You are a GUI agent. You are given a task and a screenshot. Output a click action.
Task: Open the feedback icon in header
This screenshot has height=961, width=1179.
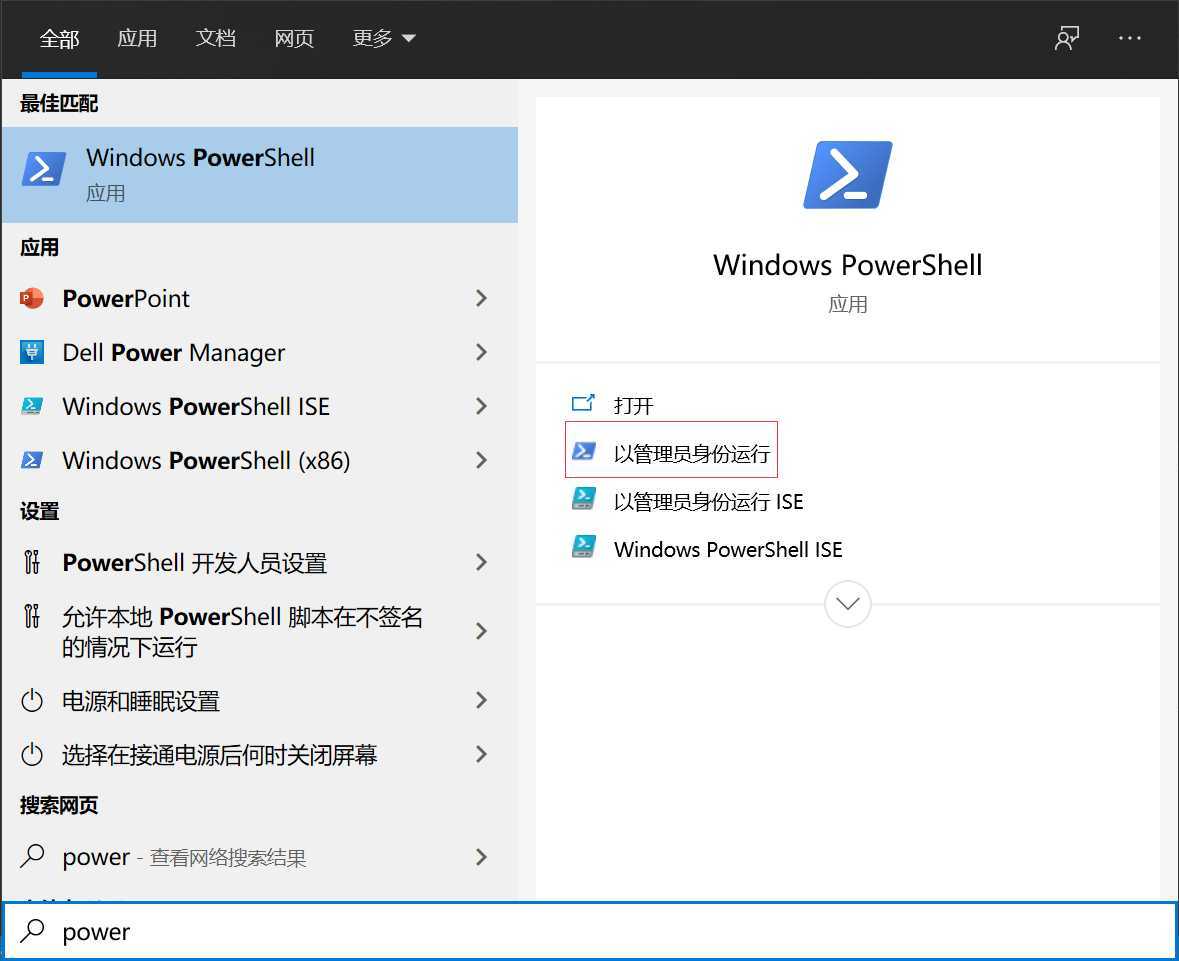(x=1067, y=38)
